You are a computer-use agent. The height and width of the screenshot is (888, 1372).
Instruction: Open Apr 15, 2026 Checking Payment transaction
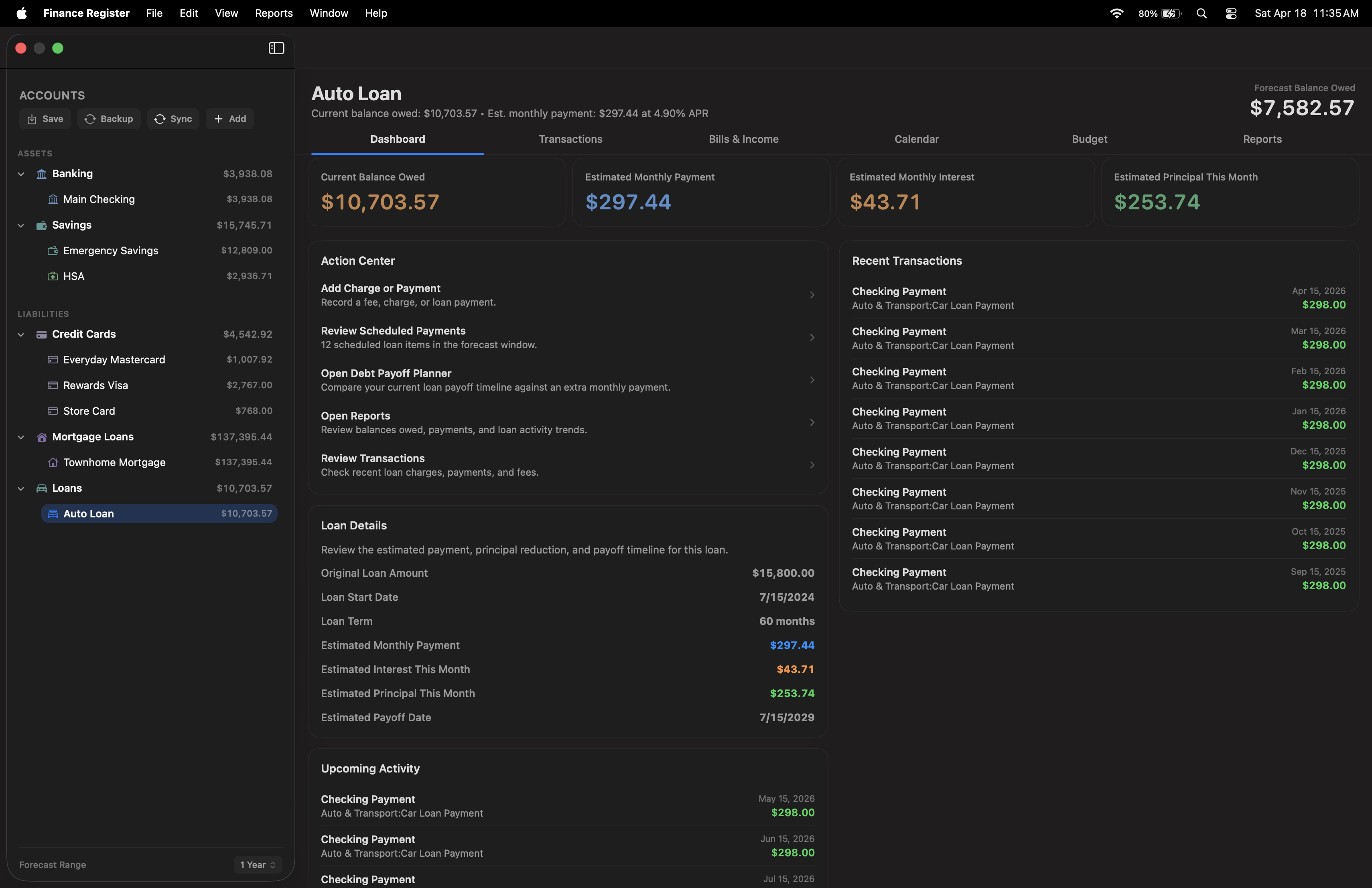click(x=1099, y=298)
